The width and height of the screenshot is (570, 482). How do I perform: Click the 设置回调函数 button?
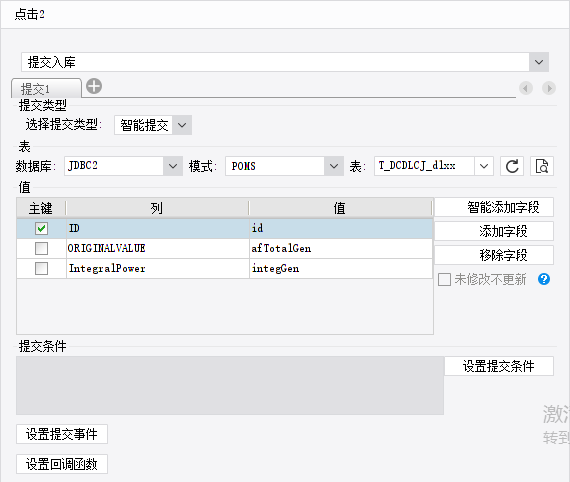tap(62, 464)
